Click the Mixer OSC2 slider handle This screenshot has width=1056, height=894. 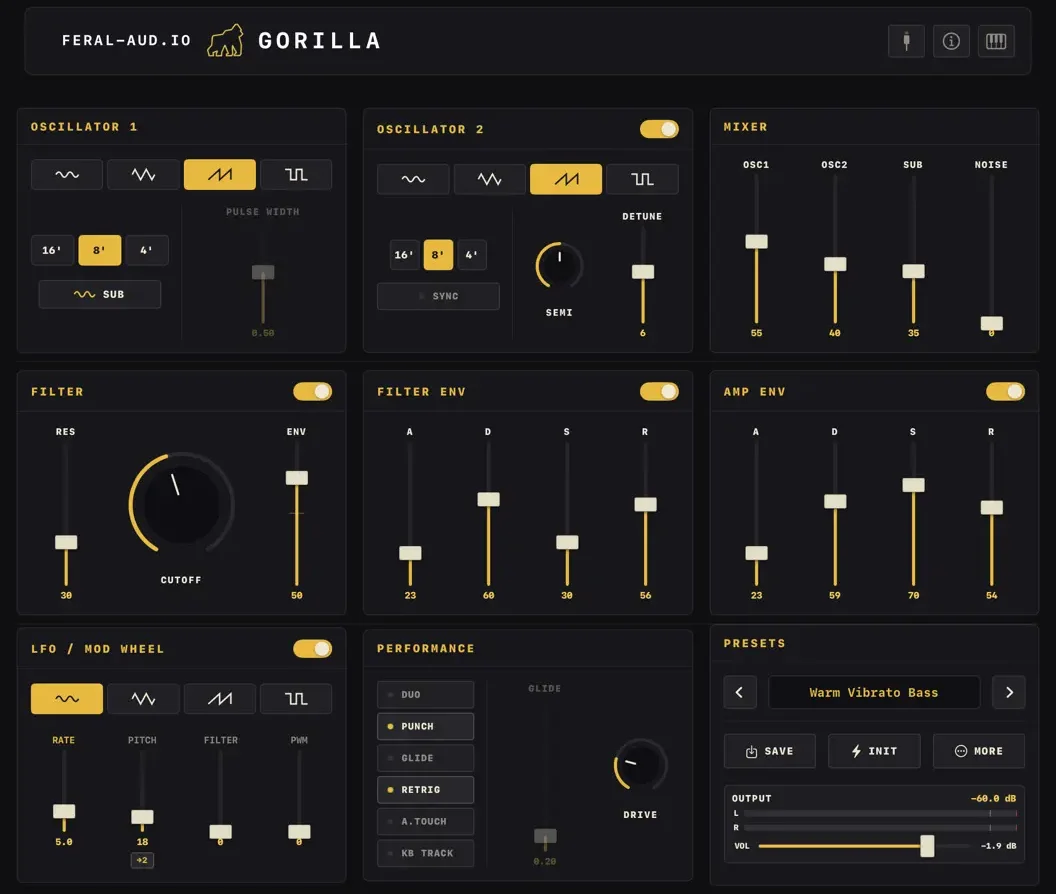pos(835,264)
